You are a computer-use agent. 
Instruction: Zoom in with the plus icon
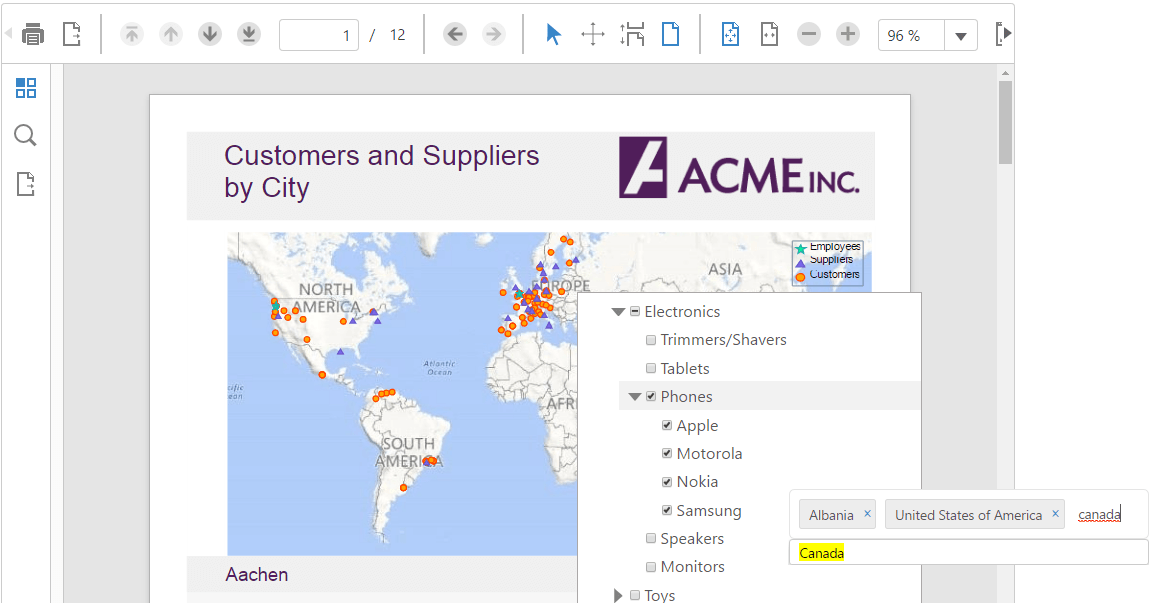click(x=847, y=33)
